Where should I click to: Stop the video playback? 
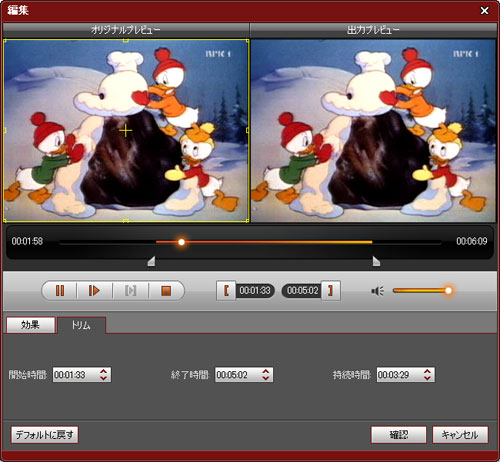coord(166,291)
